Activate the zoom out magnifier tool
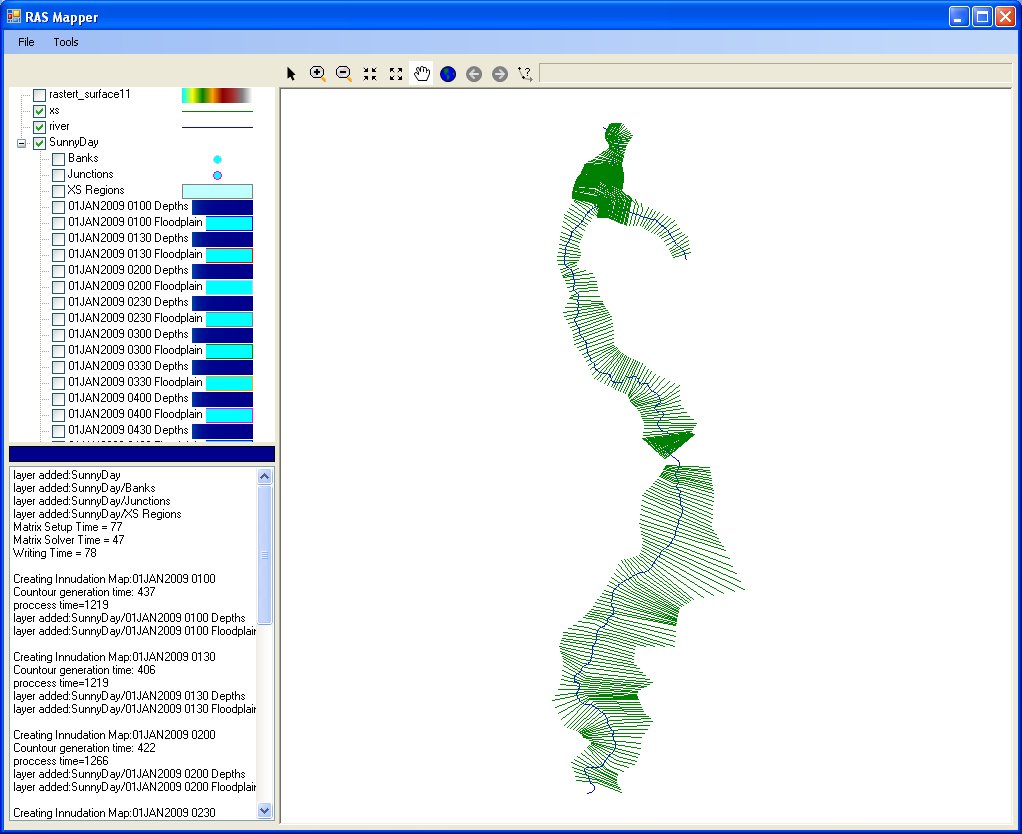The image size is (1022, 834). coord(343,74)
